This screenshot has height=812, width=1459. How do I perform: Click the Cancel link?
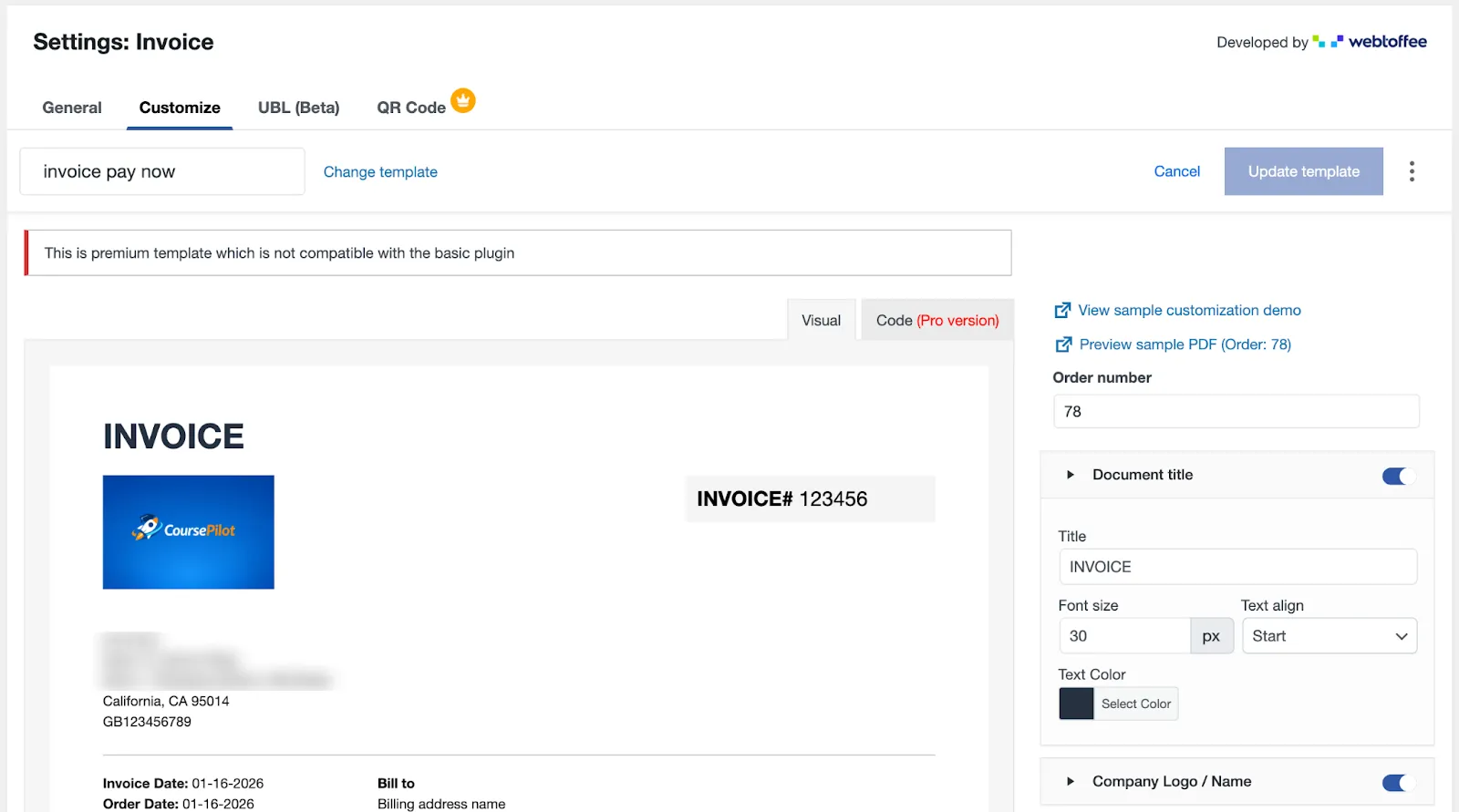pyautogui.click(x=1176, y=171)
